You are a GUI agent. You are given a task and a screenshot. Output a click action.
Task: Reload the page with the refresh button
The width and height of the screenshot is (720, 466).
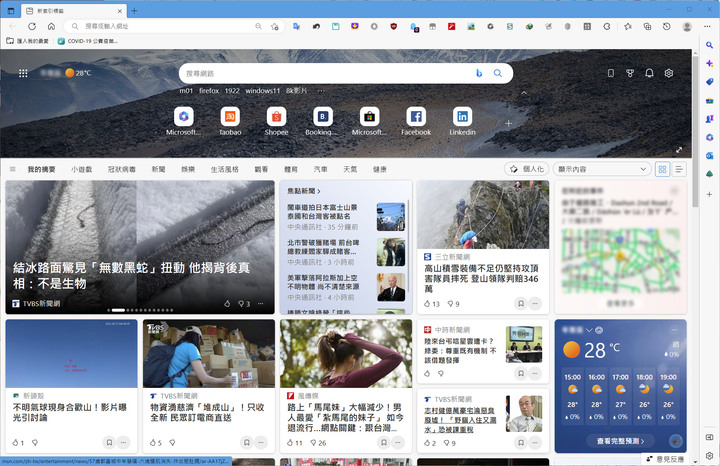(x=32, y=26)
